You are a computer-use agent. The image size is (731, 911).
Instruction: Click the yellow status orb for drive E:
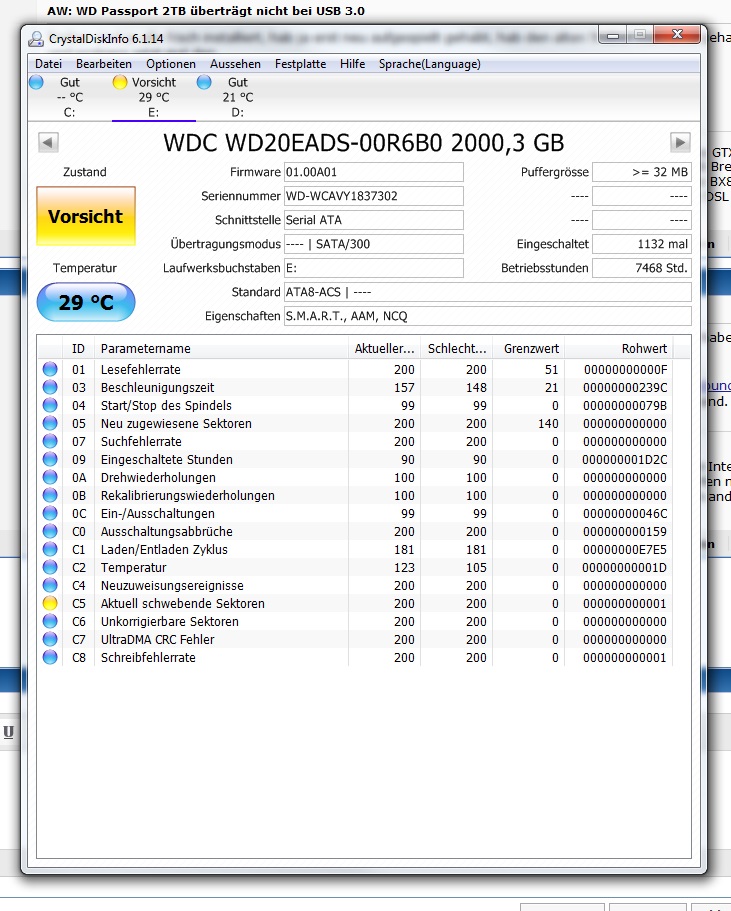(120, 83)
